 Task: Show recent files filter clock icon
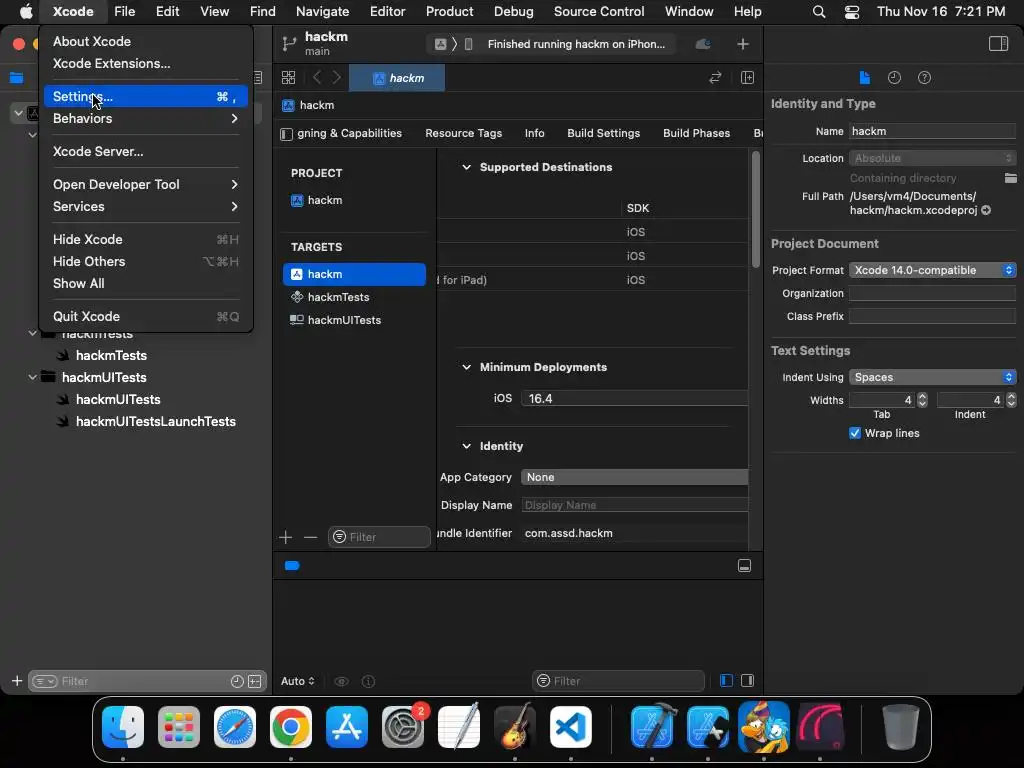tap(236, 681)
